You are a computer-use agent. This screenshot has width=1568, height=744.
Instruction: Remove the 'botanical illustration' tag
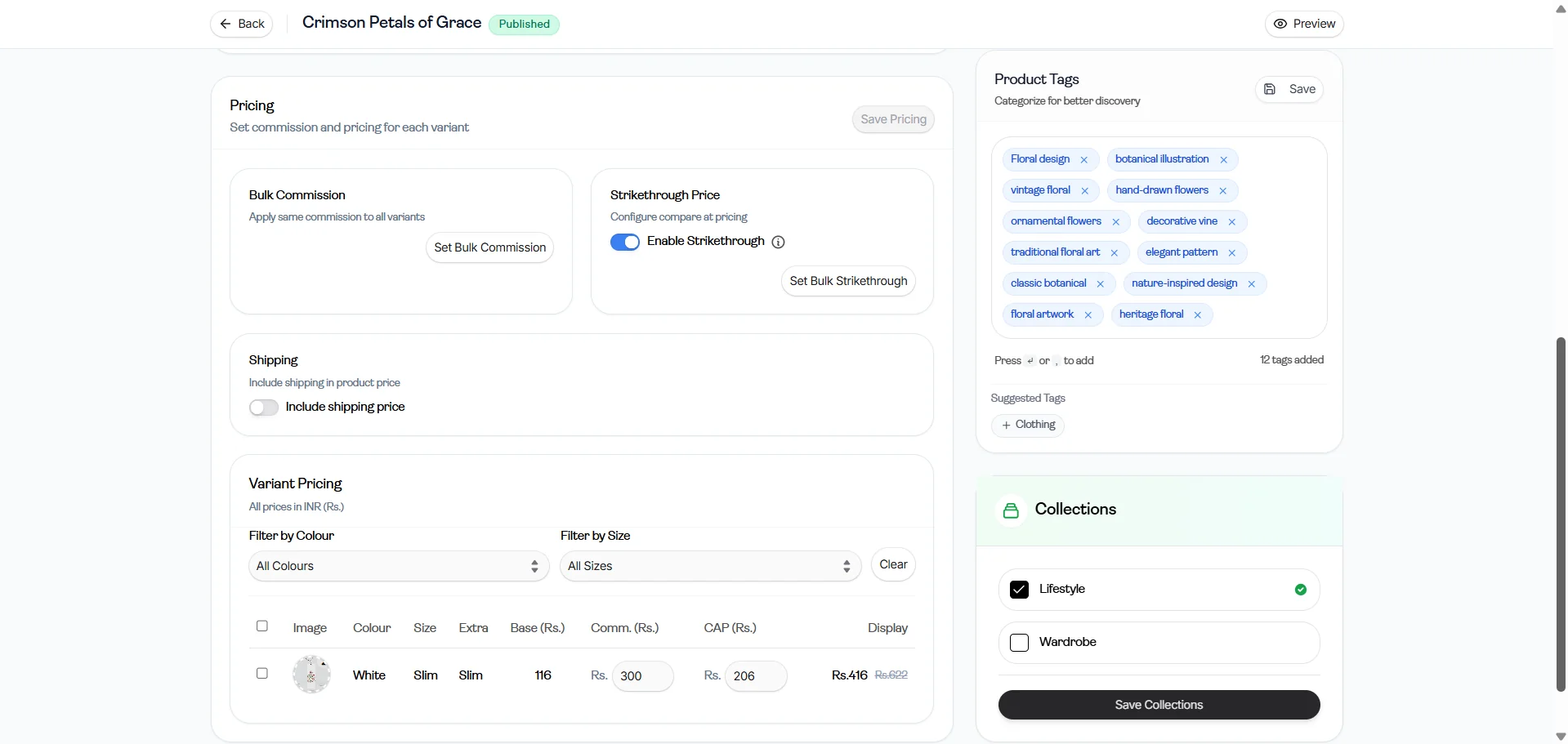(x=1223, y=160)
